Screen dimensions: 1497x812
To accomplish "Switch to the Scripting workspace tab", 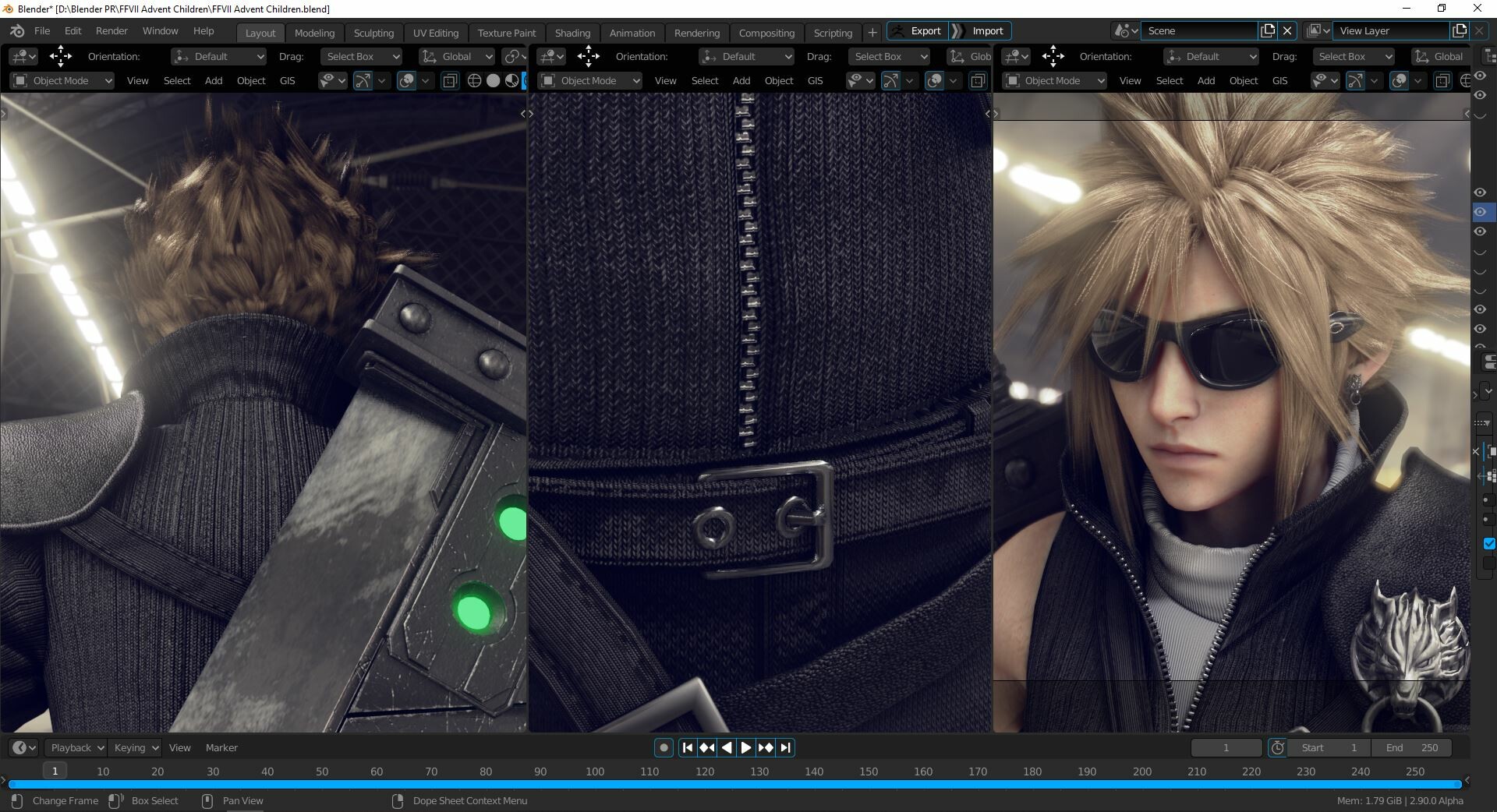I will pos(833,33).
